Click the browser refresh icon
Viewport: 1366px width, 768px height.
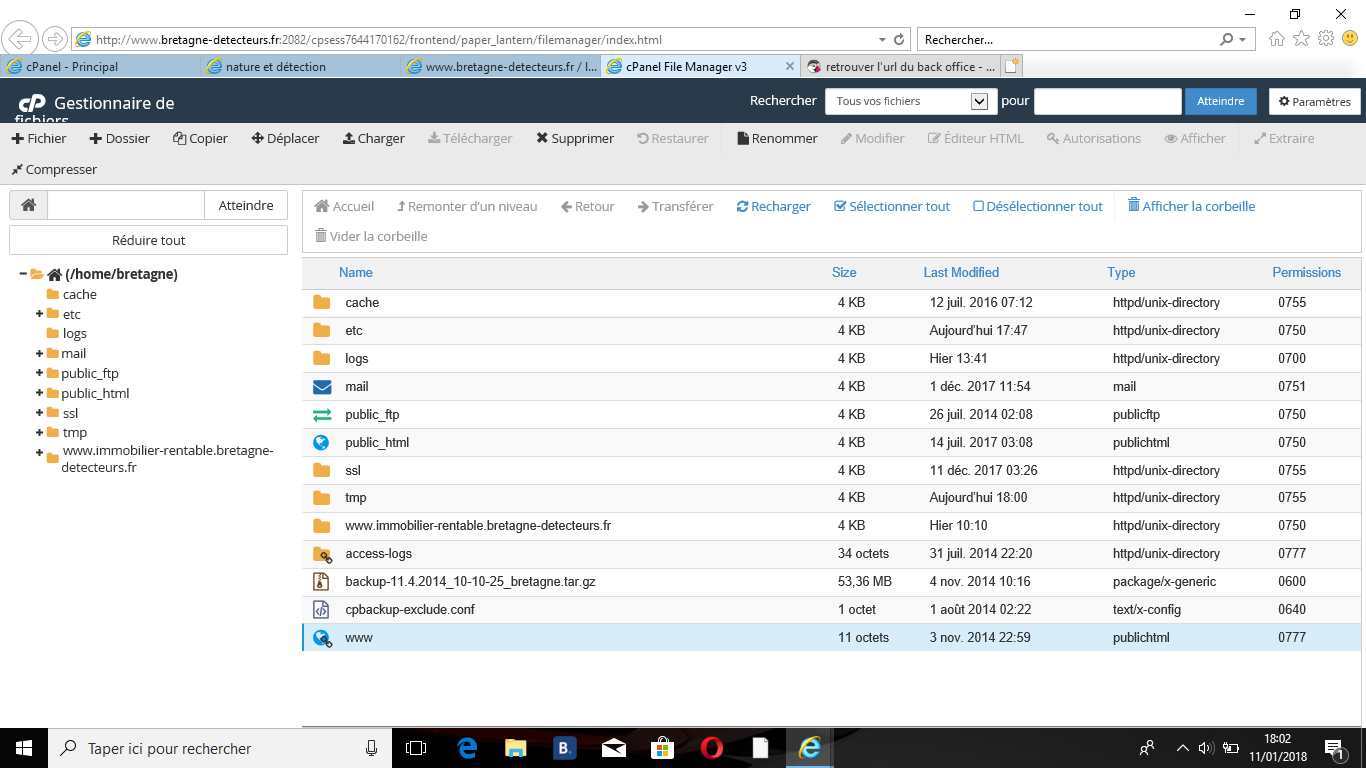tap(899, 40)
